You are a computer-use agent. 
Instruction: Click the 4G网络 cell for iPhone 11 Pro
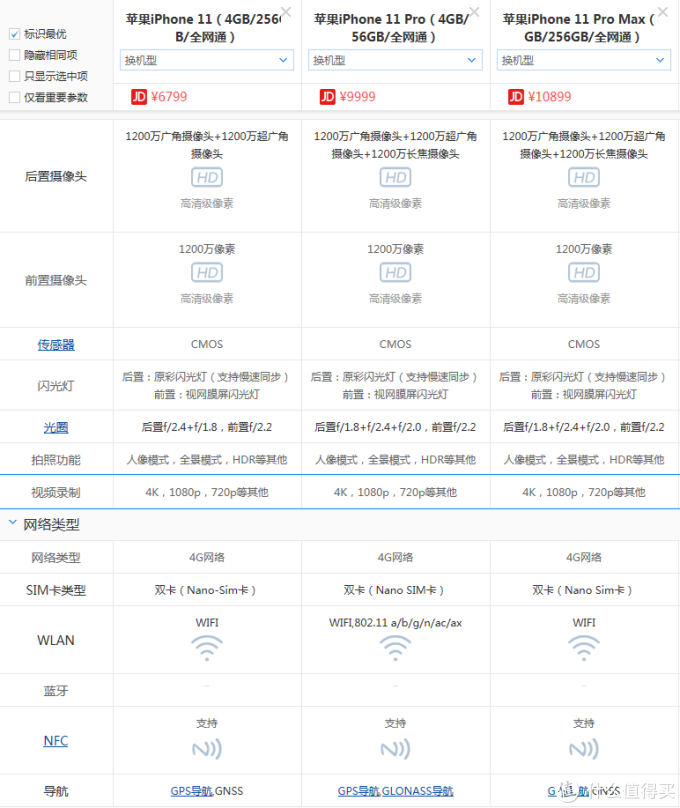coord(396,558)
